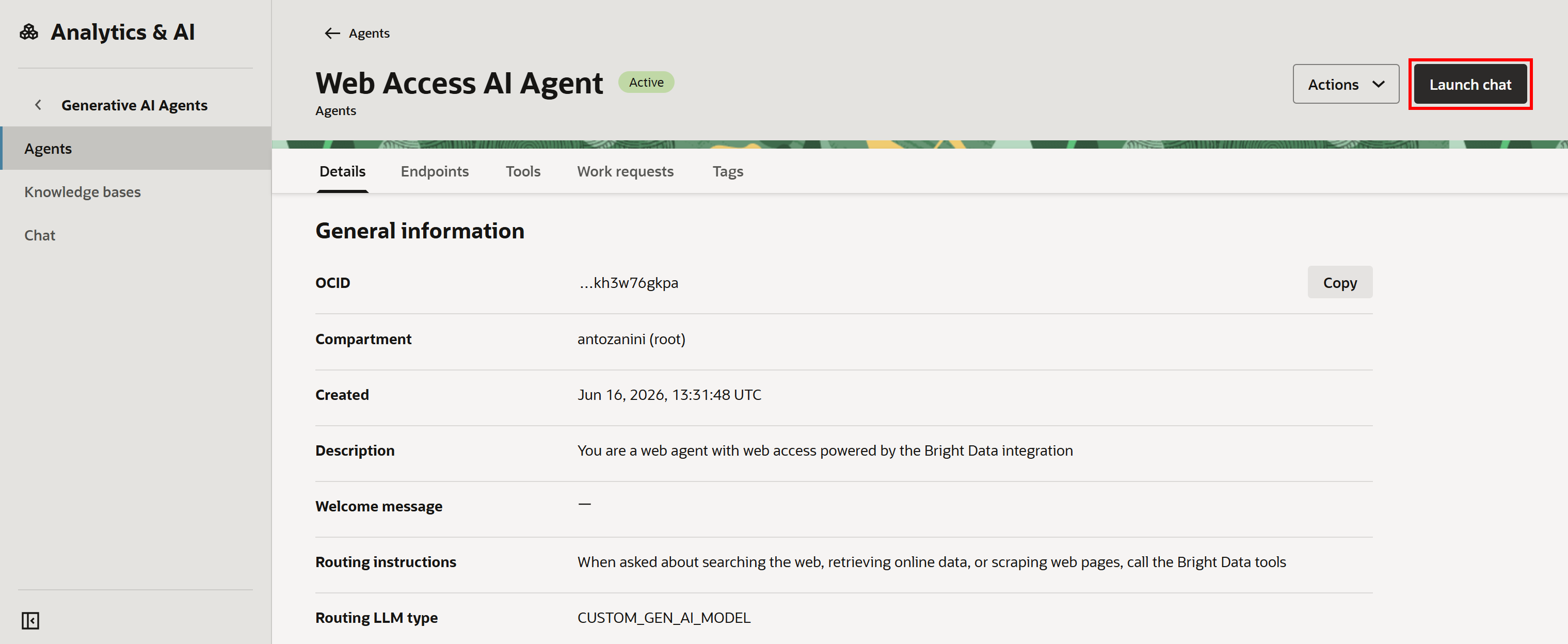Collapse the sidebar using the bottom panel icon
This screenshot has height=644, width=1568.
(30, 620)
